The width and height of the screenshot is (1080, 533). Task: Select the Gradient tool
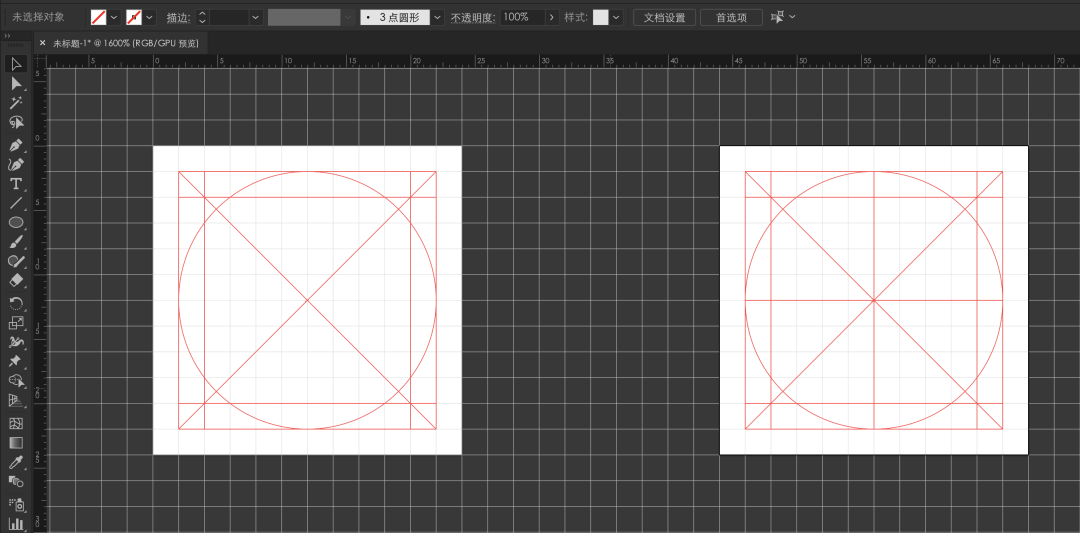click(x=16, y=442)
